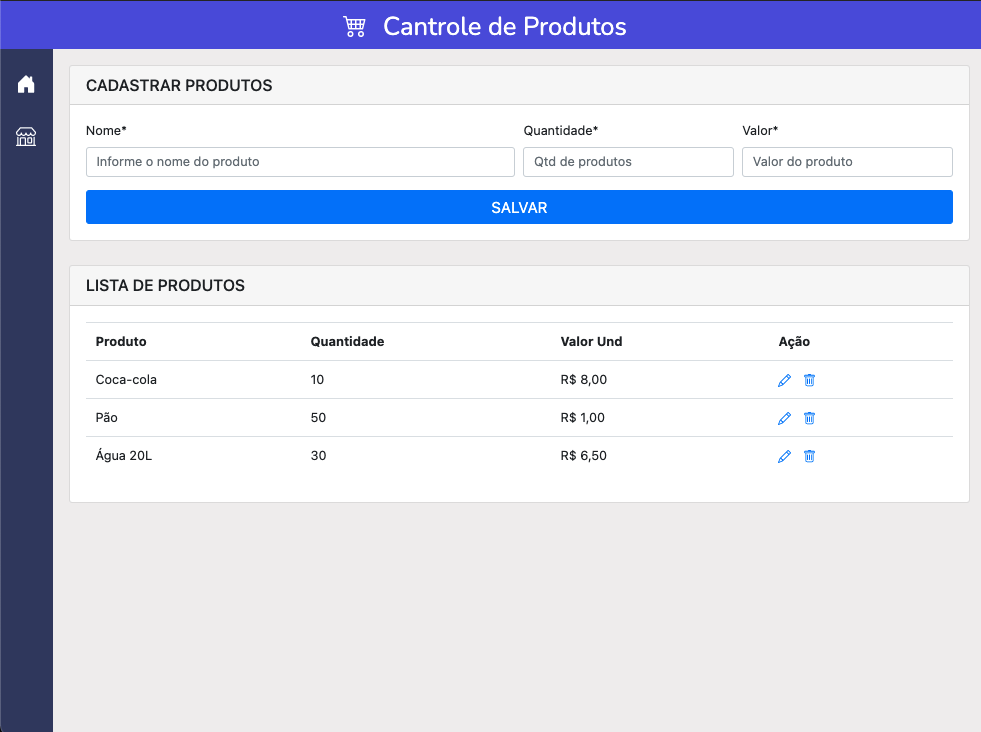Click the Cantrole de Produtos title
The image size is (981, 732).
click(504, 26)
